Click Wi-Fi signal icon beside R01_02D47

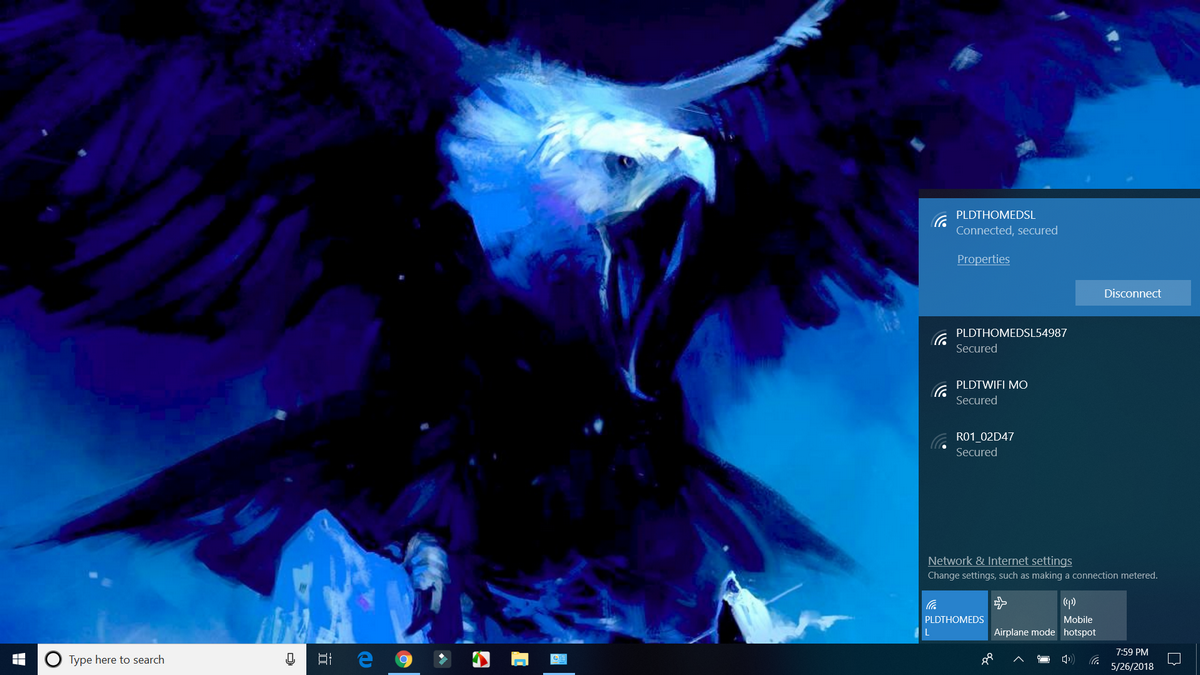[x=939, y=442]
